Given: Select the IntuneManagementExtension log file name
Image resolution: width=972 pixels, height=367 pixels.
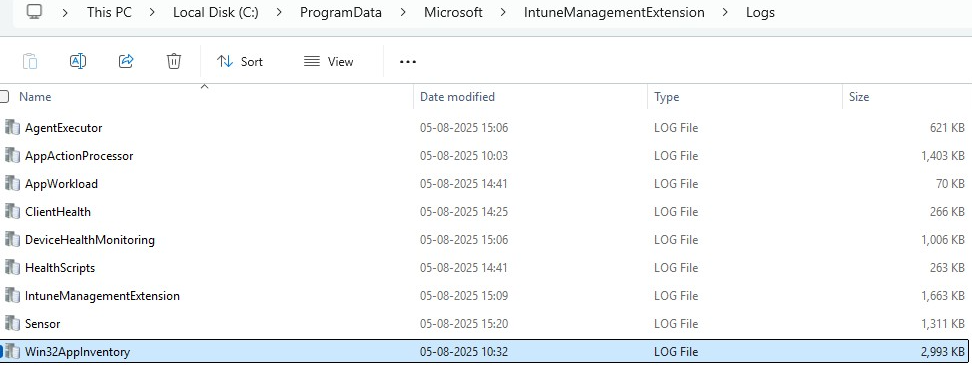Looking at the screenshot, I should 102,296.
